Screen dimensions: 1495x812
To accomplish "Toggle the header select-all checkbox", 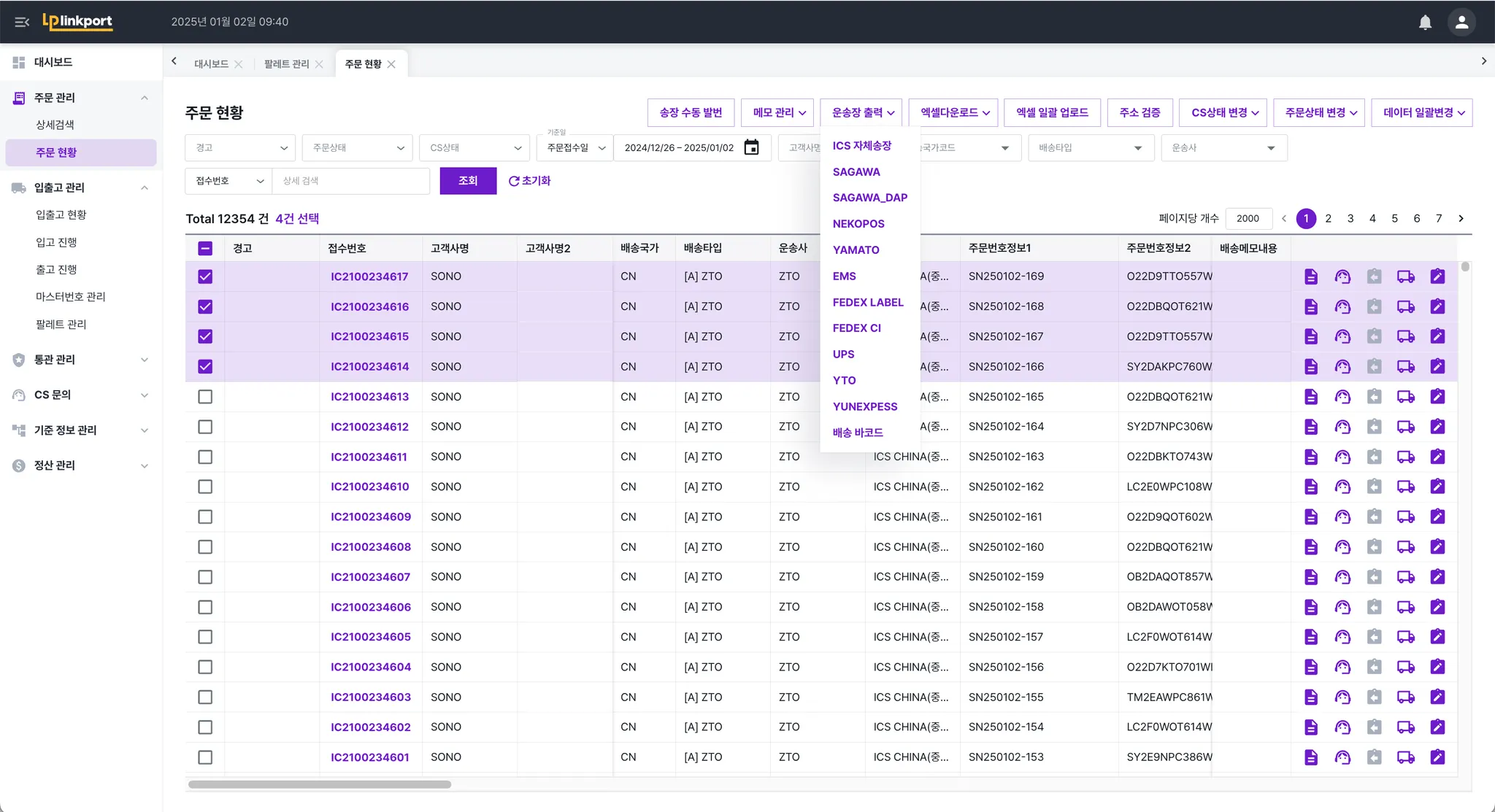I will (205, 248).
